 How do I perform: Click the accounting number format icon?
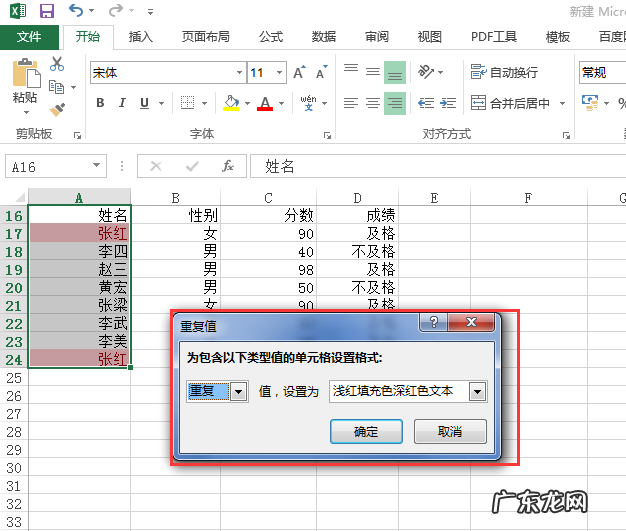point(590,103)
